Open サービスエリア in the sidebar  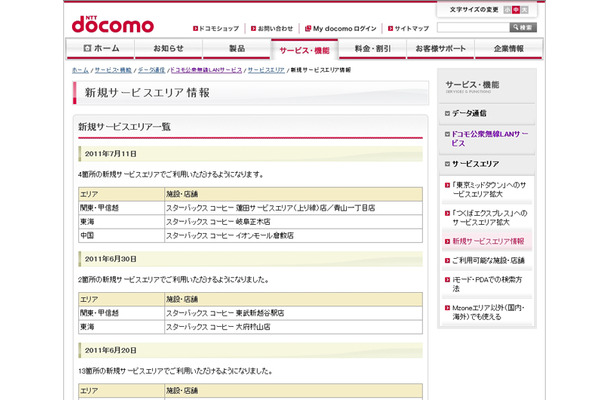coord(475,164)
